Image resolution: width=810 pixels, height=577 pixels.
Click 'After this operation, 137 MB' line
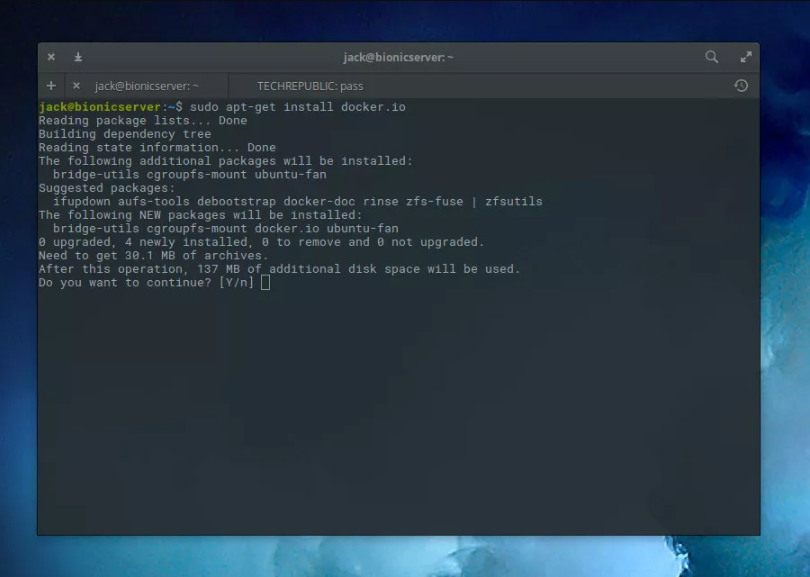(279, 269)
